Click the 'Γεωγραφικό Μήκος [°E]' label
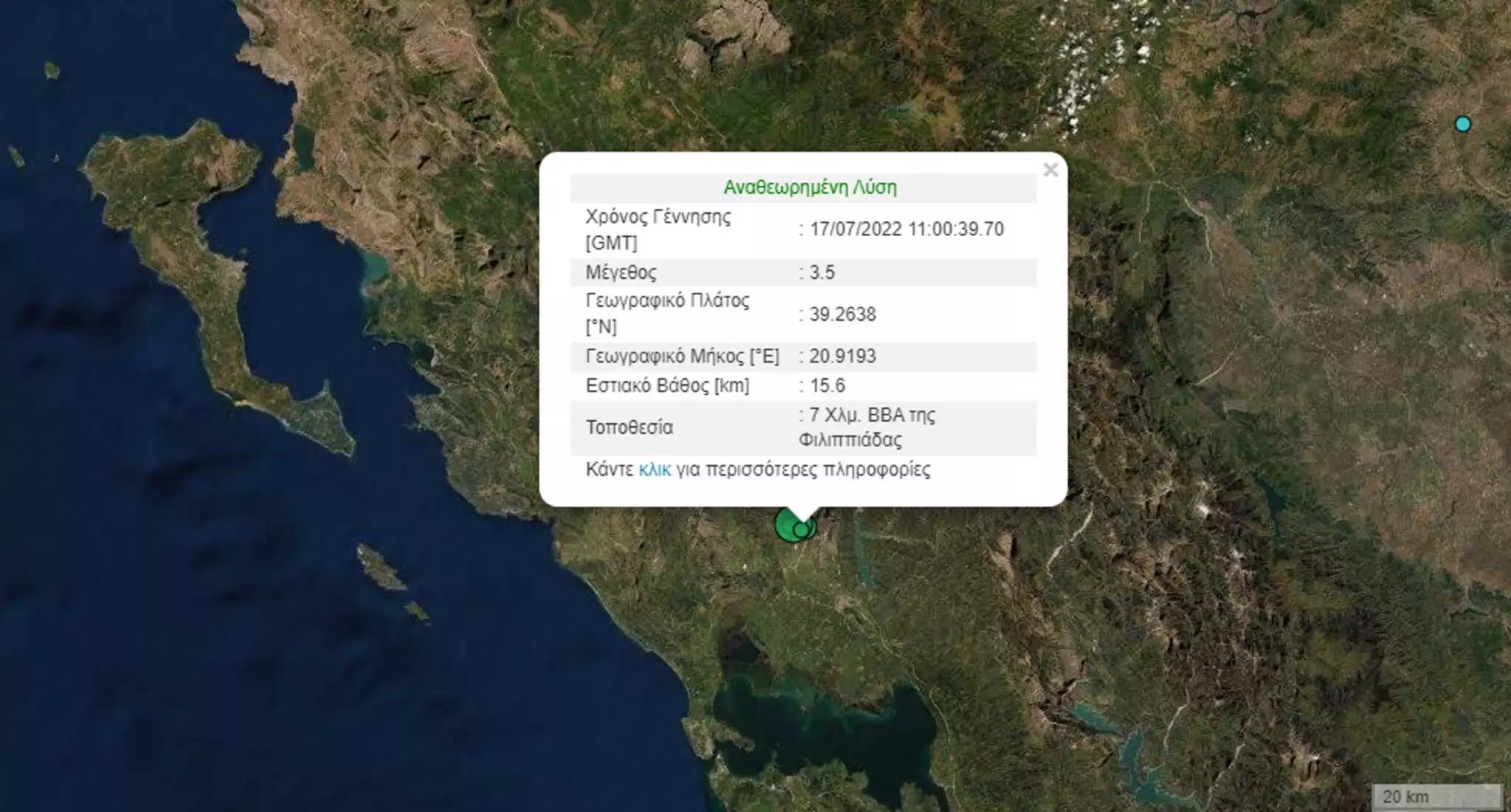1511x812 pixels. point(682,356)
